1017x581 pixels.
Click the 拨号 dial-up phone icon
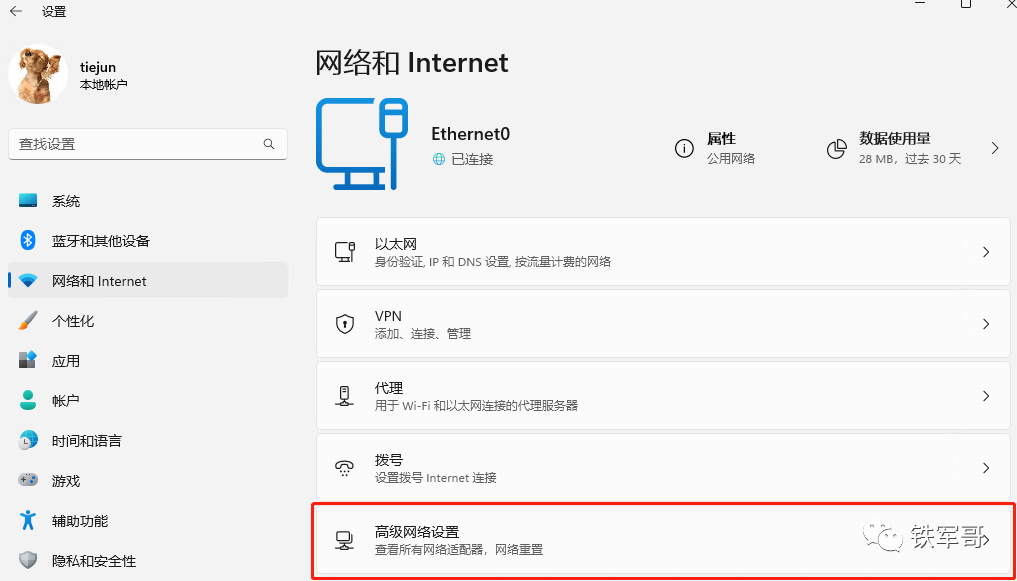(345, 467)
